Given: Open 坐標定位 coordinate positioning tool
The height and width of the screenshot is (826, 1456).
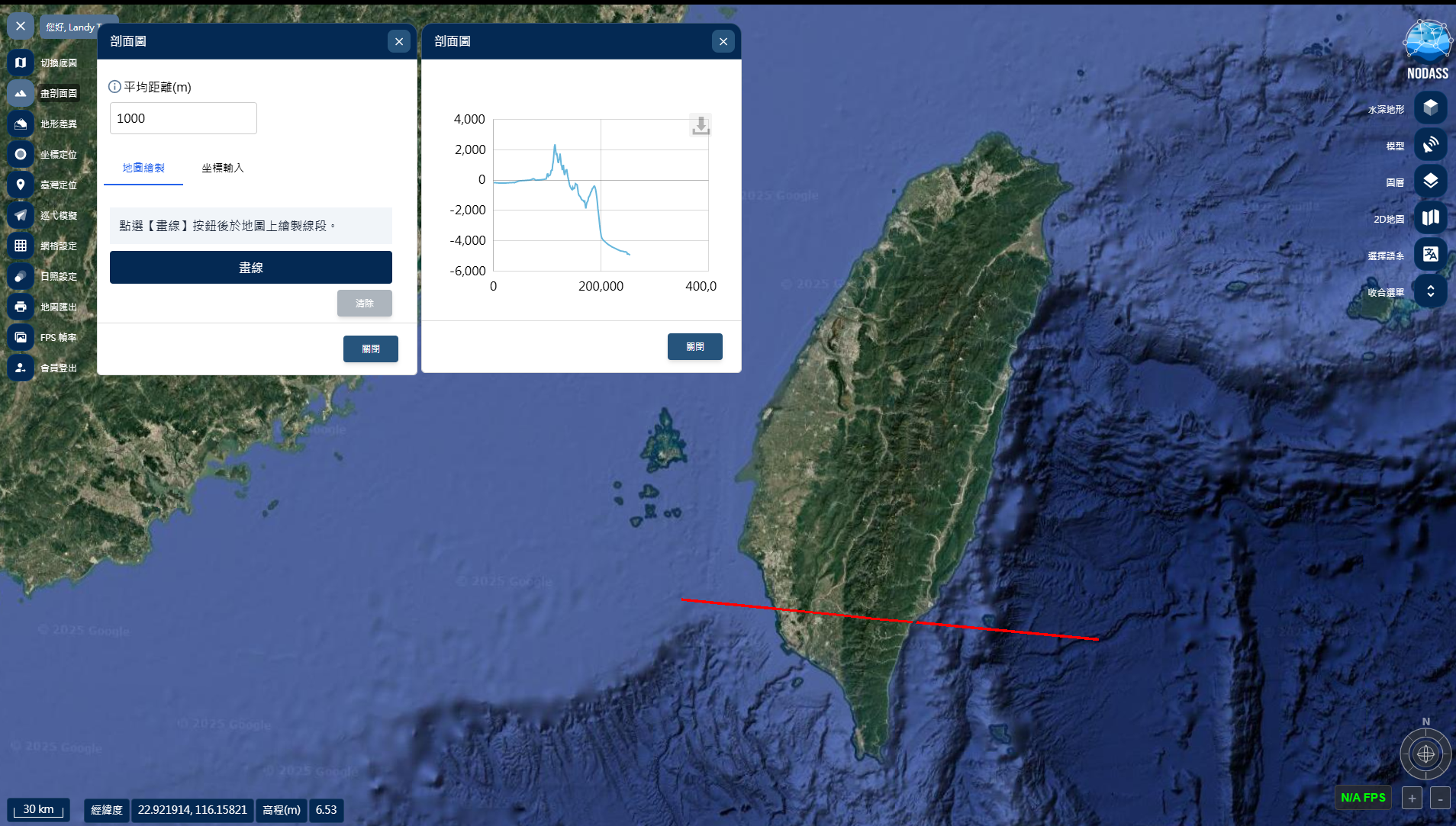Looking at the screenshot, I should (x=21, y=154).
